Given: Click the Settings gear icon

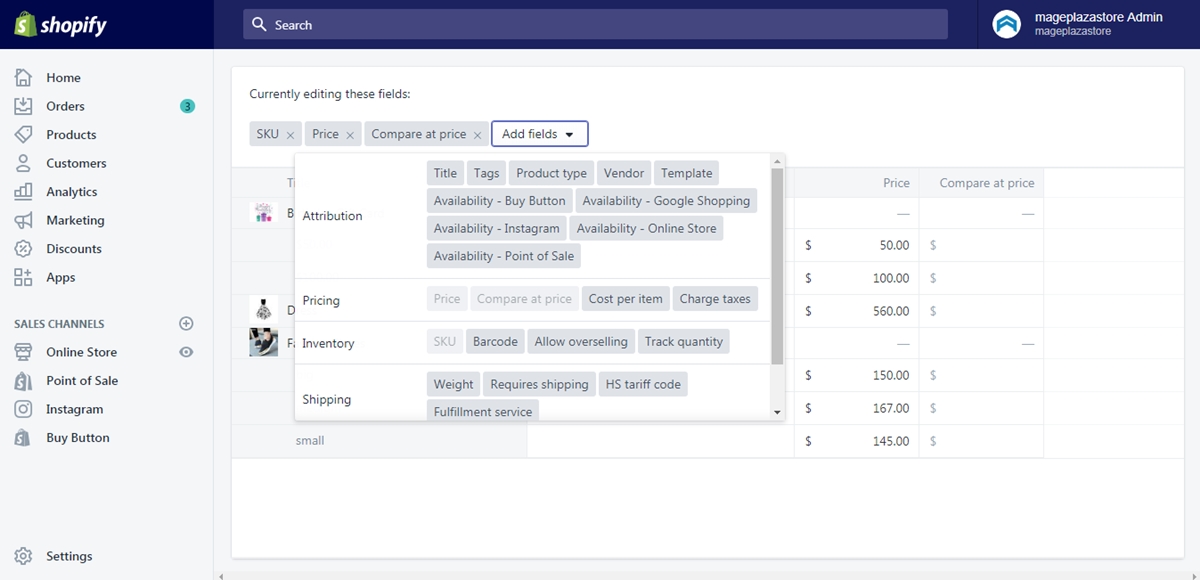Looking at the screenshot, I should coord(23,556).
